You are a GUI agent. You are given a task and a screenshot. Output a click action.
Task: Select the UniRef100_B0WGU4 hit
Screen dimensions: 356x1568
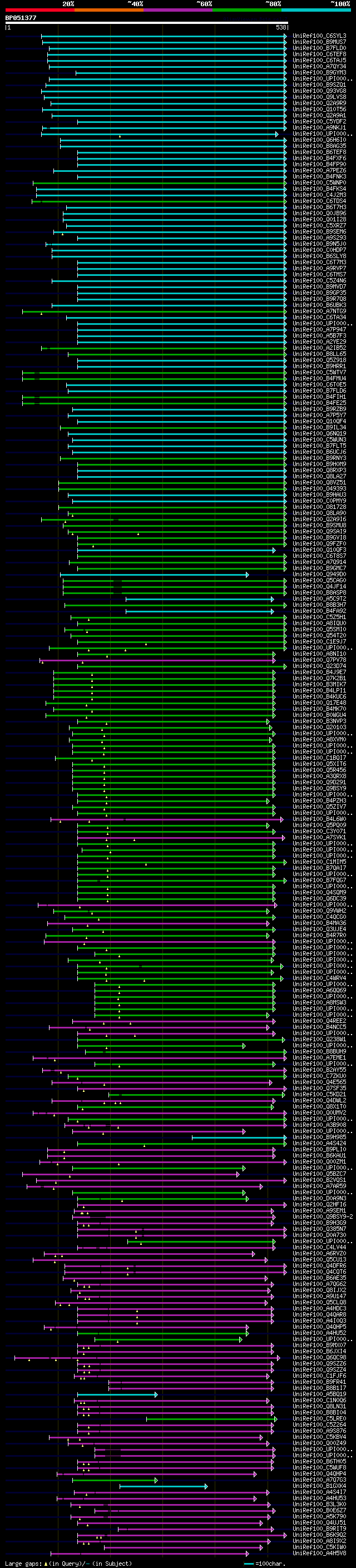point(319,715)
